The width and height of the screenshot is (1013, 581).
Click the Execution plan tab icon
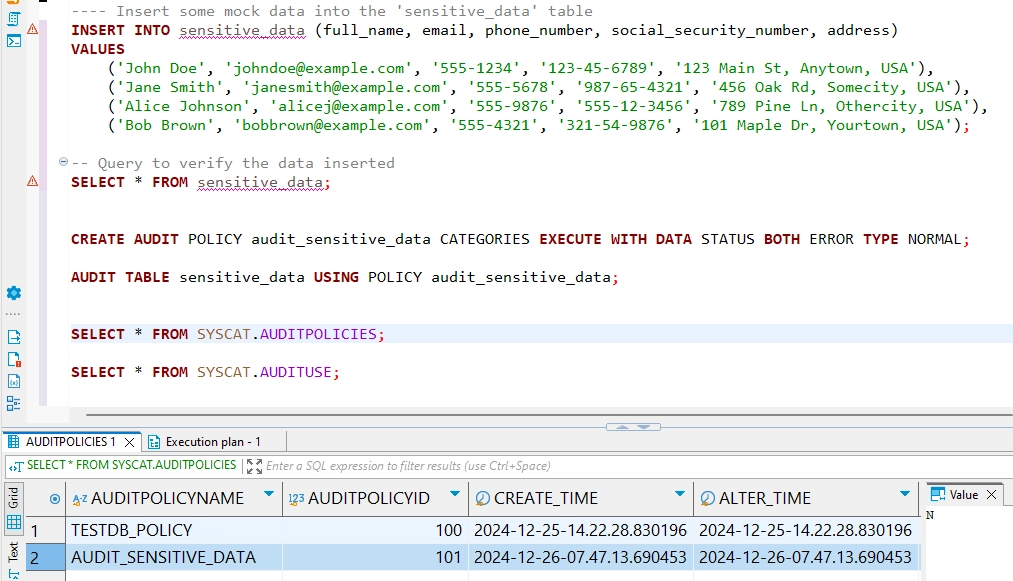click(154, 442)
